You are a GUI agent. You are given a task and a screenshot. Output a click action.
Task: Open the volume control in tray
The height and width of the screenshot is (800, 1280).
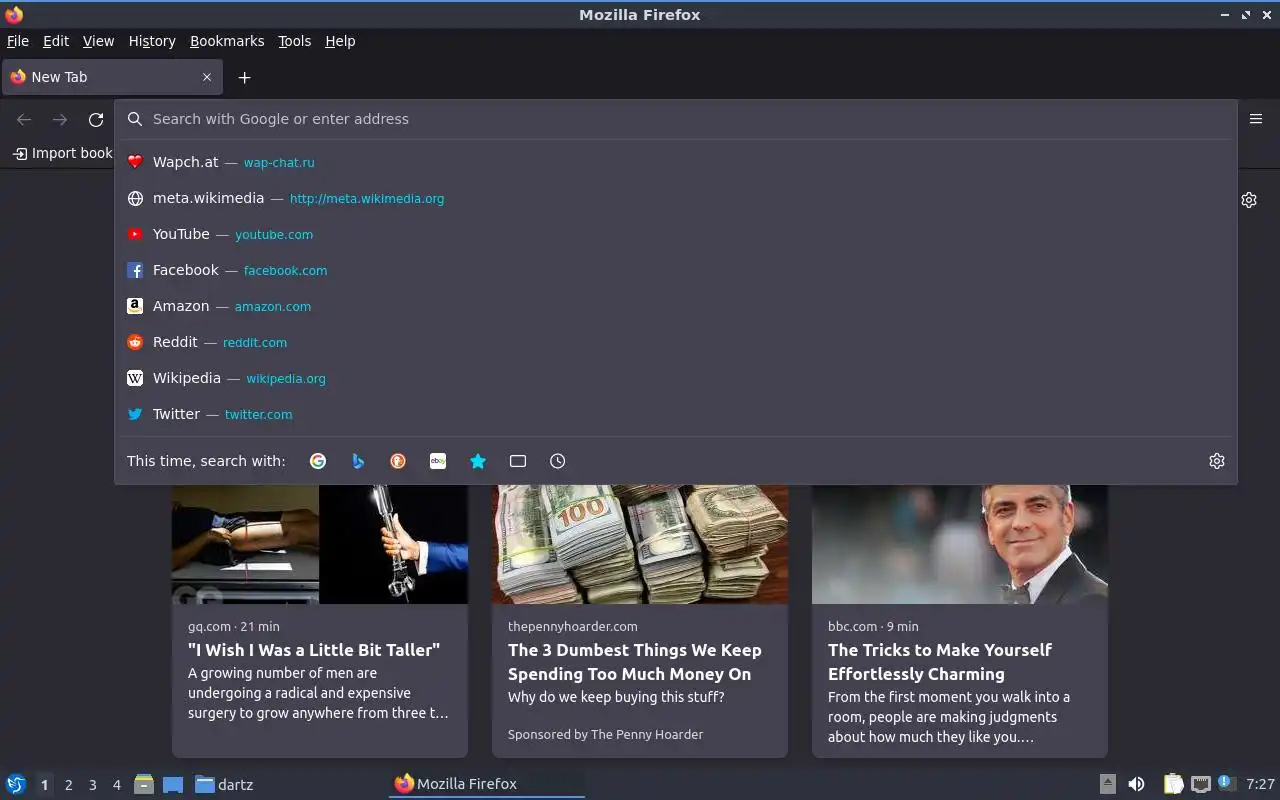(x=1136, y=784)
